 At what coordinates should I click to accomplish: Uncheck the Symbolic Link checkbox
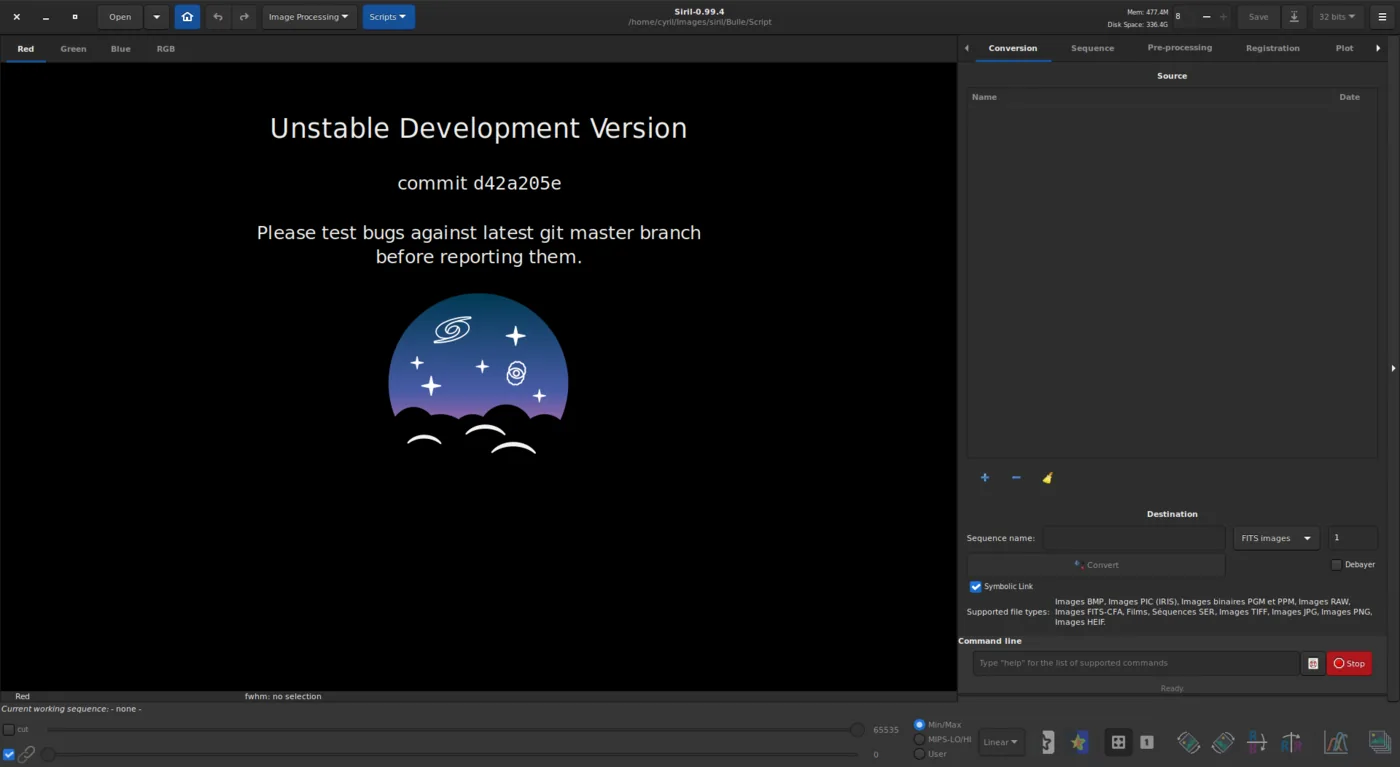point(976,587)
